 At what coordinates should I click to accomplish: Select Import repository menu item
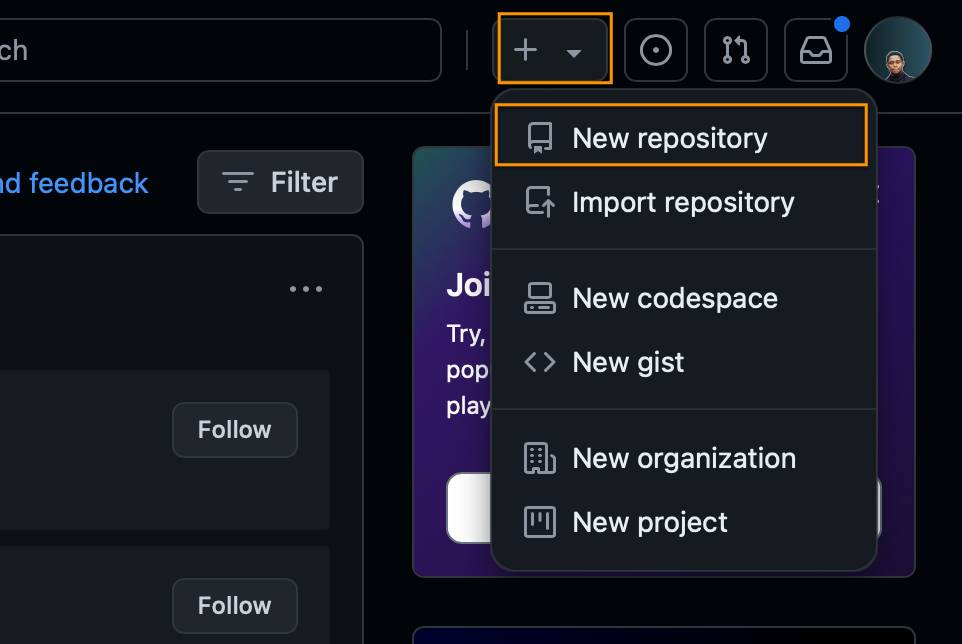(683, 202)
